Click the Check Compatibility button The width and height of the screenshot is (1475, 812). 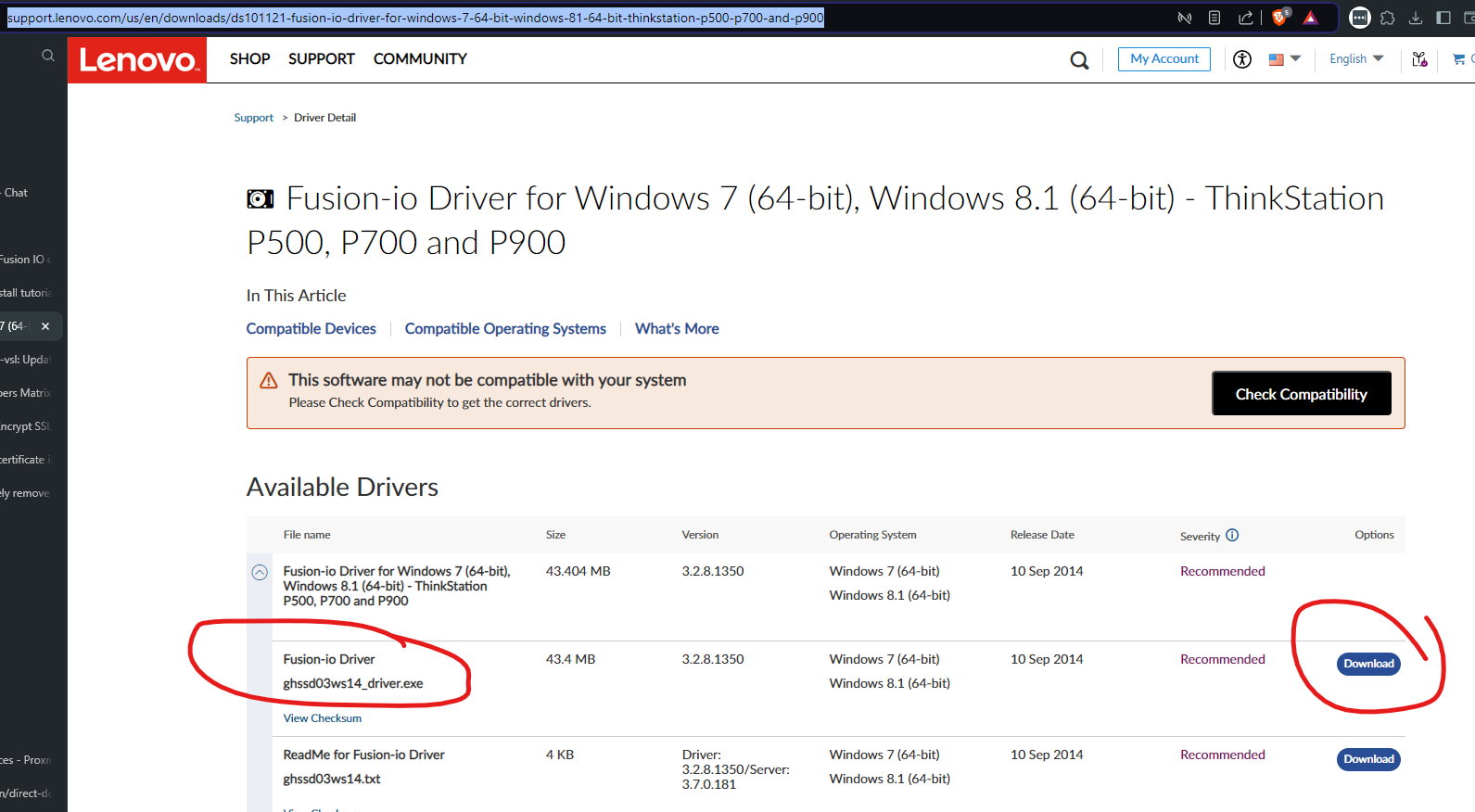[x=1301, y=394]
